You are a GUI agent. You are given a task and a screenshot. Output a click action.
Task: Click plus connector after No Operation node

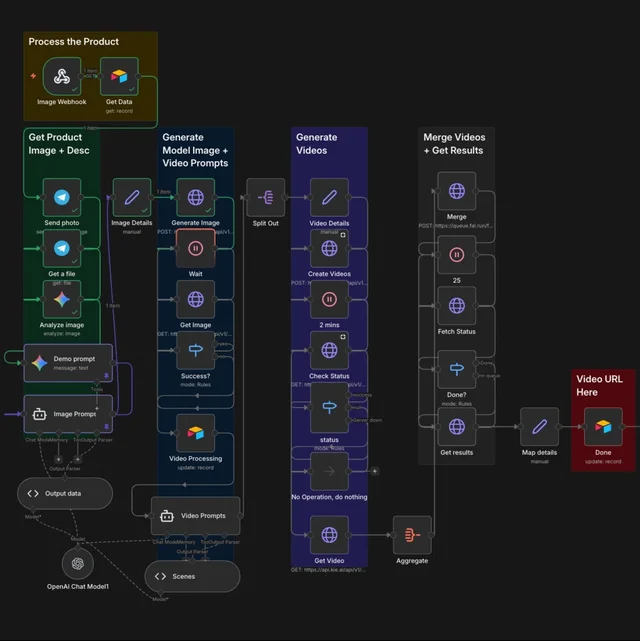click(x=374, y=469)
